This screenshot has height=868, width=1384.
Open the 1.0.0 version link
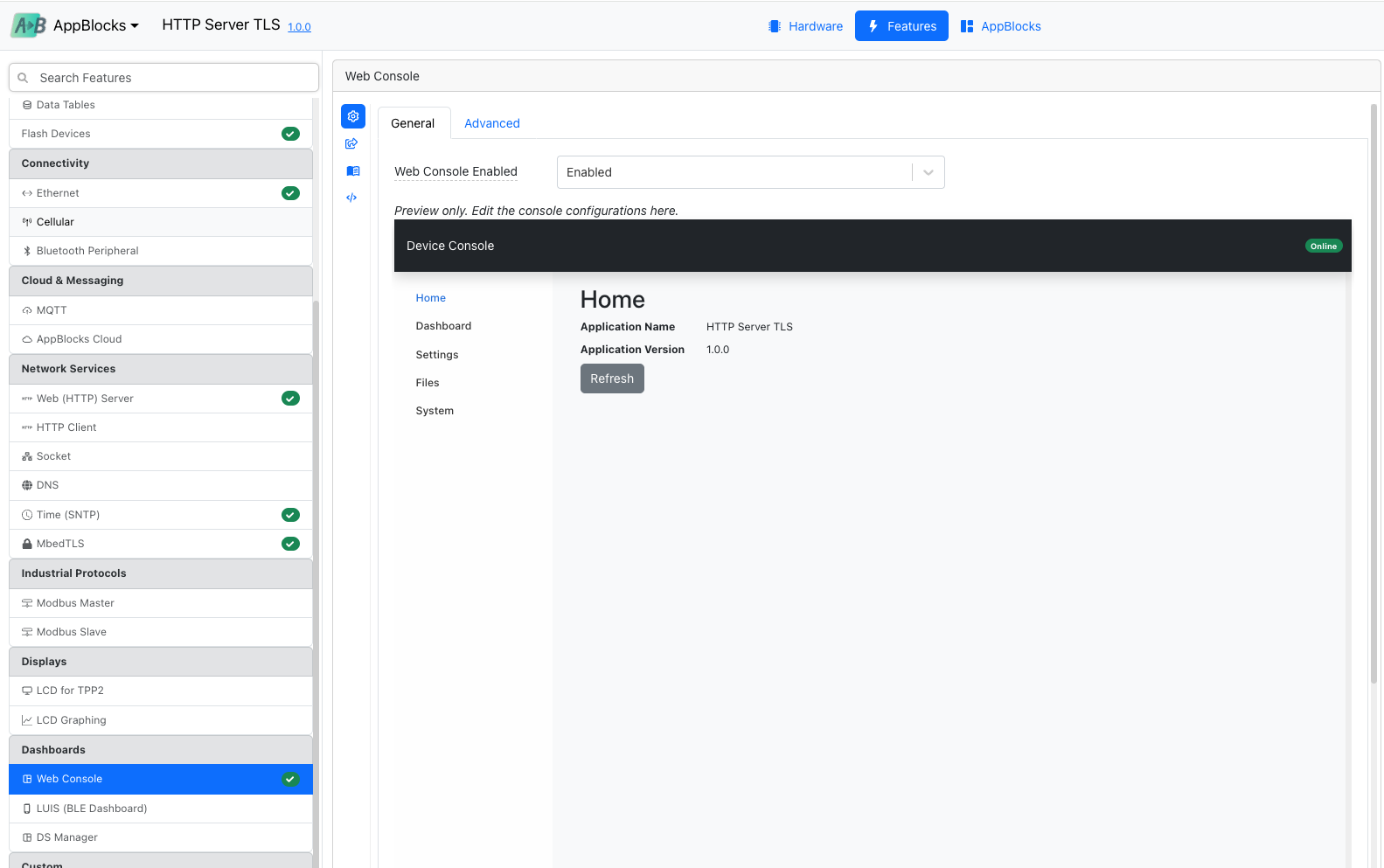299,27
